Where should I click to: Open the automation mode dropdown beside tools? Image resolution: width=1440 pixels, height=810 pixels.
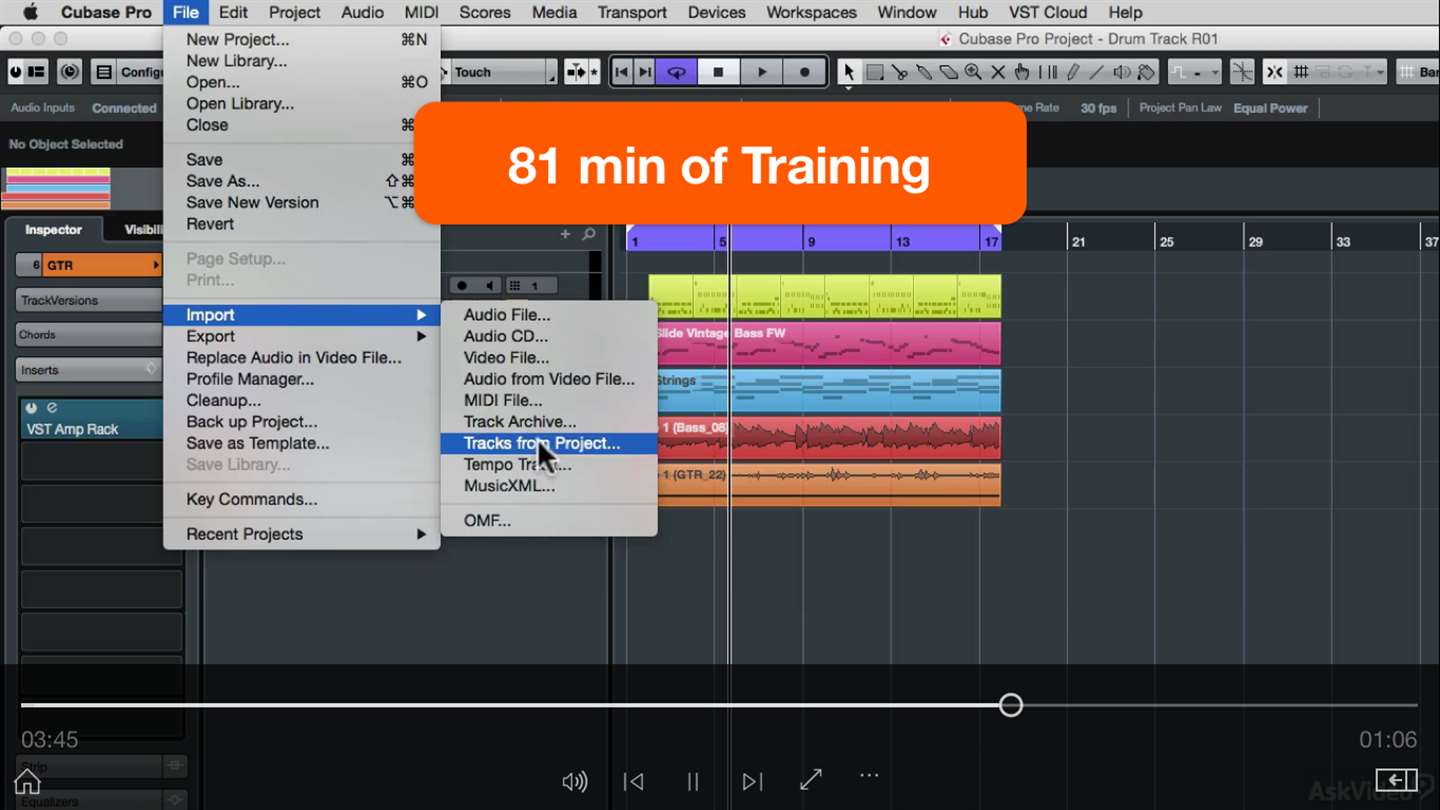tap(1195, 72)
